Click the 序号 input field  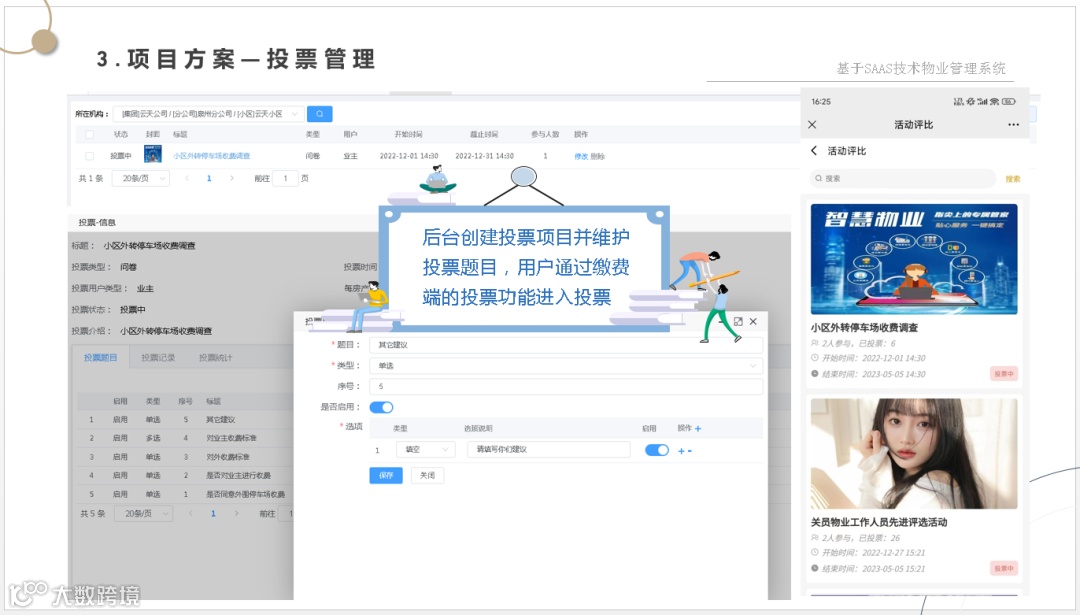566,386
